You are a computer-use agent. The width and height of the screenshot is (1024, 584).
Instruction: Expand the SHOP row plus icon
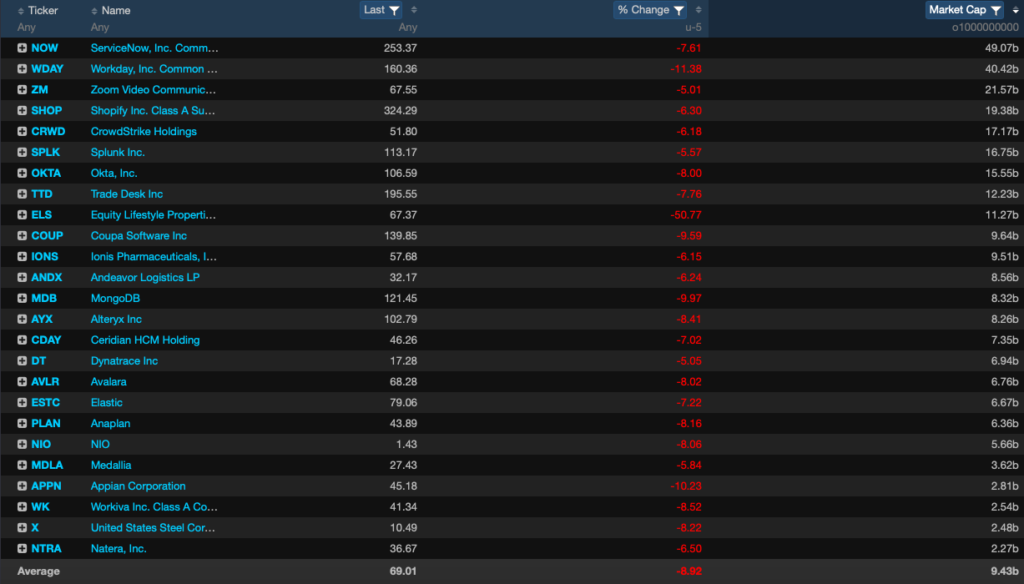tap(22, 110)
